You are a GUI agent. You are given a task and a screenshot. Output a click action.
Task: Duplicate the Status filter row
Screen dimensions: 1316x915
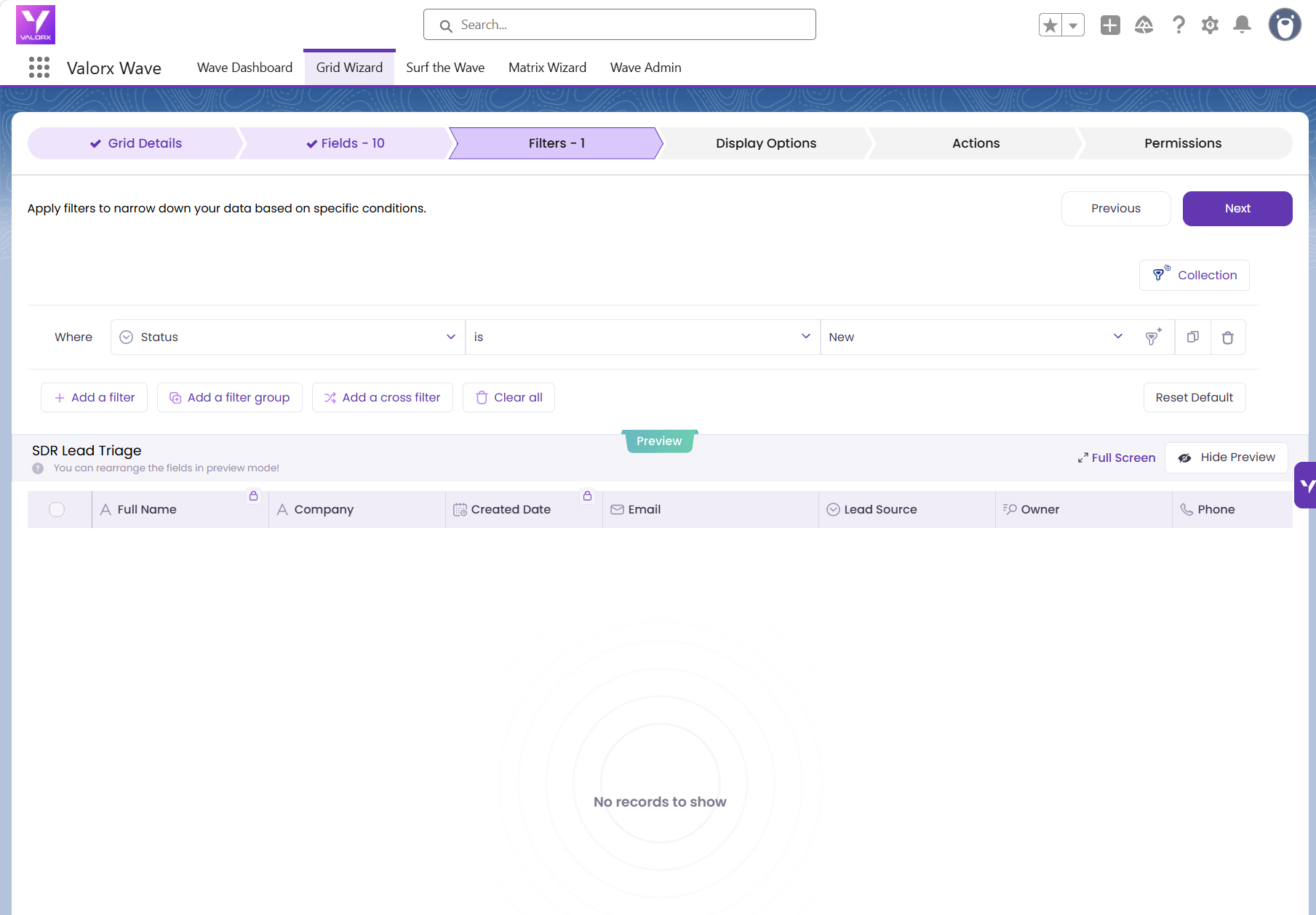(1193, 337)
